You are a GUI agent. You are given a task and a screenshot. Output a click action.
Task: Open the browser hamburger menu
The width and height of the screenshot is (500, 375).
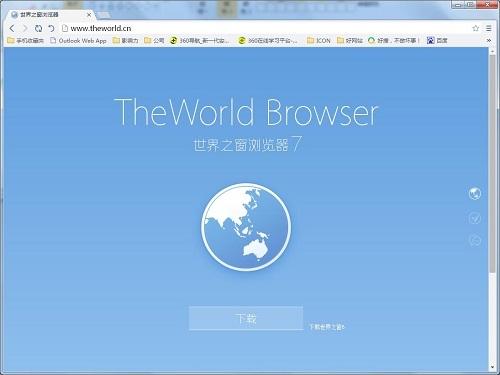(489, 28)
